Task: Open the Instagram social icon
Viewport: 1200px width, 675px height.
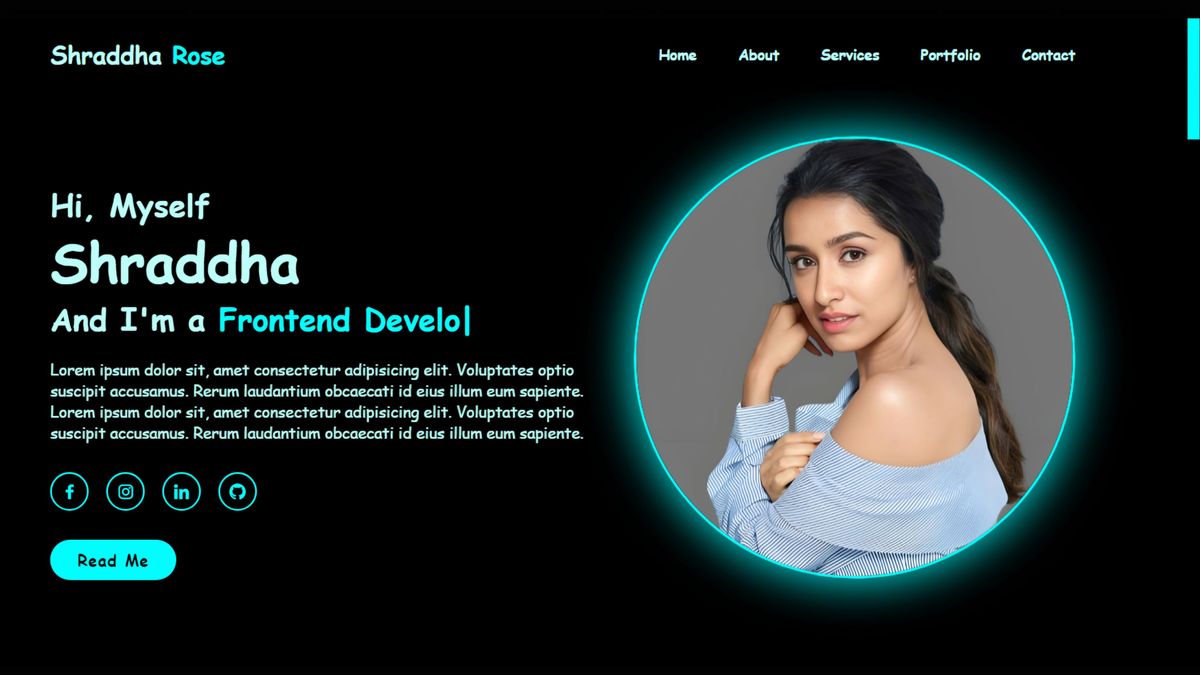Action: 125,491
